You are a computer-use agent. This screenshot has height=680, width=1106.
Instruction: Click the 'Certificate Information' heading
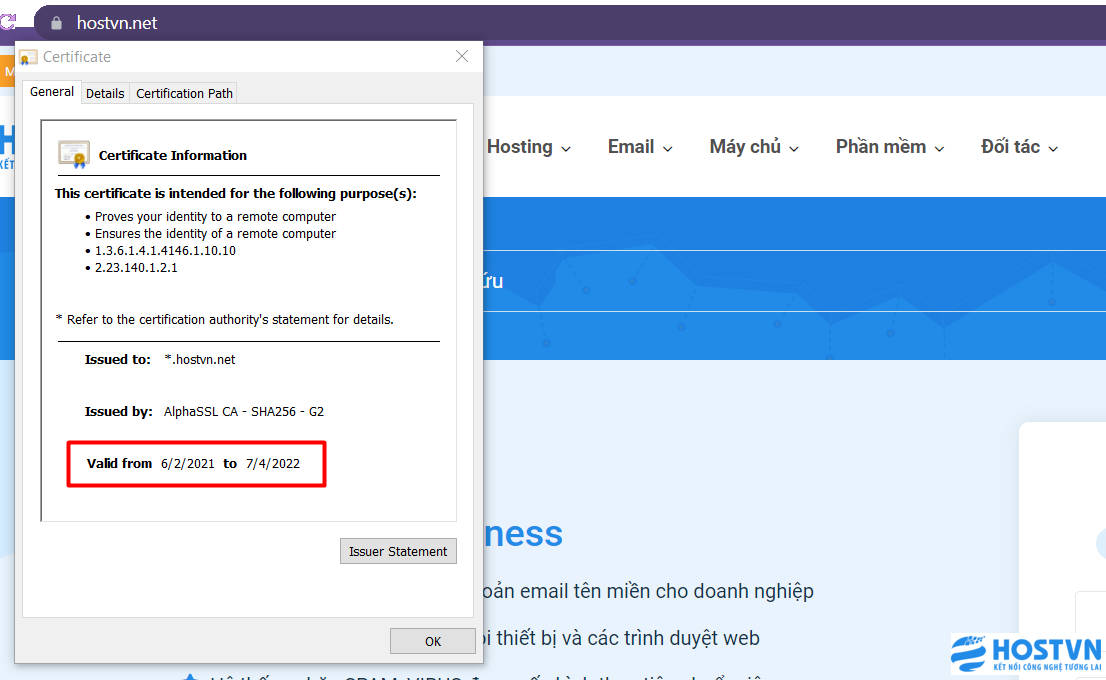click(x=173, y=155)
